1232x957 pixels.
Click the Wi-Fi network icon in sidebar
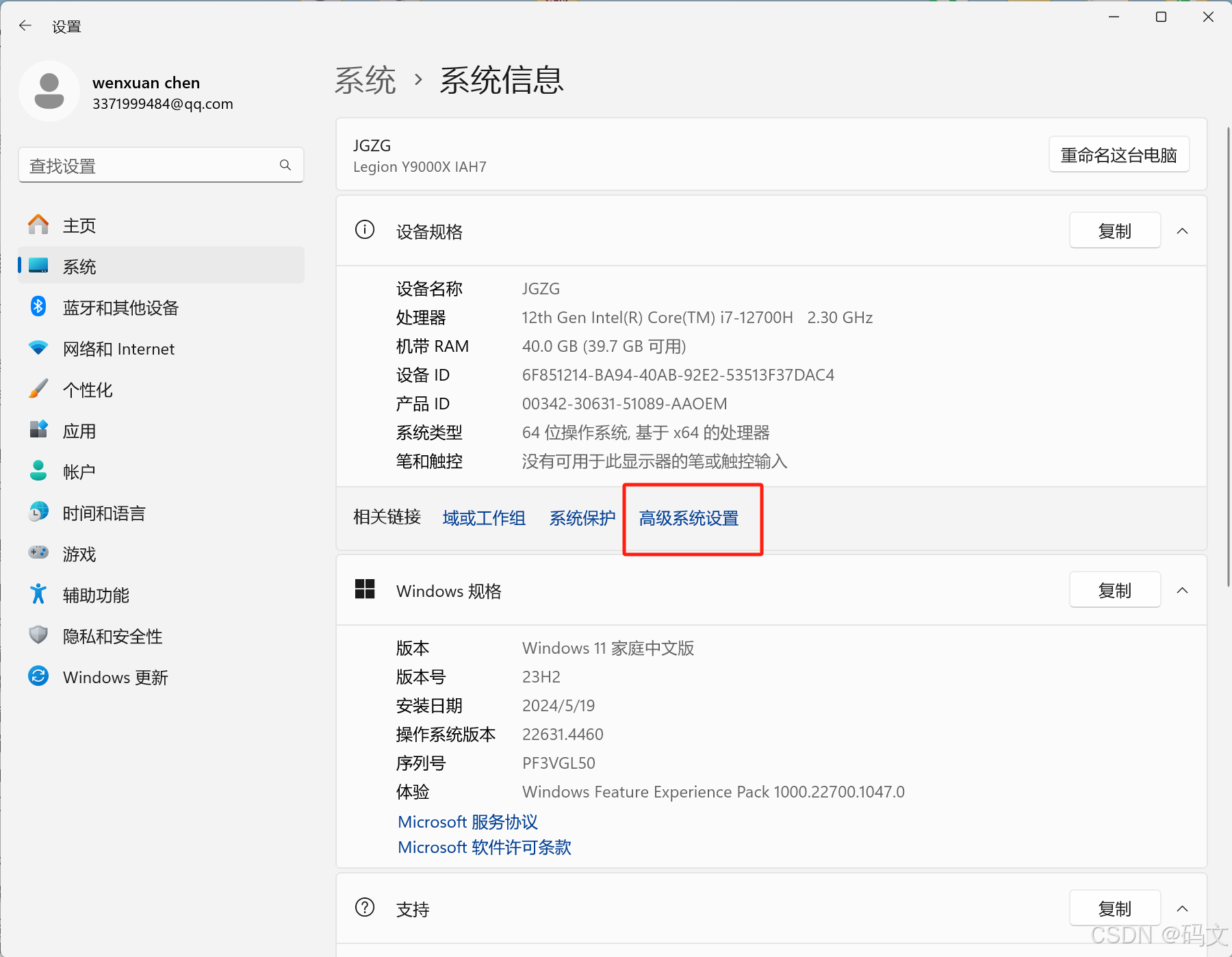[x=38, y=348]
